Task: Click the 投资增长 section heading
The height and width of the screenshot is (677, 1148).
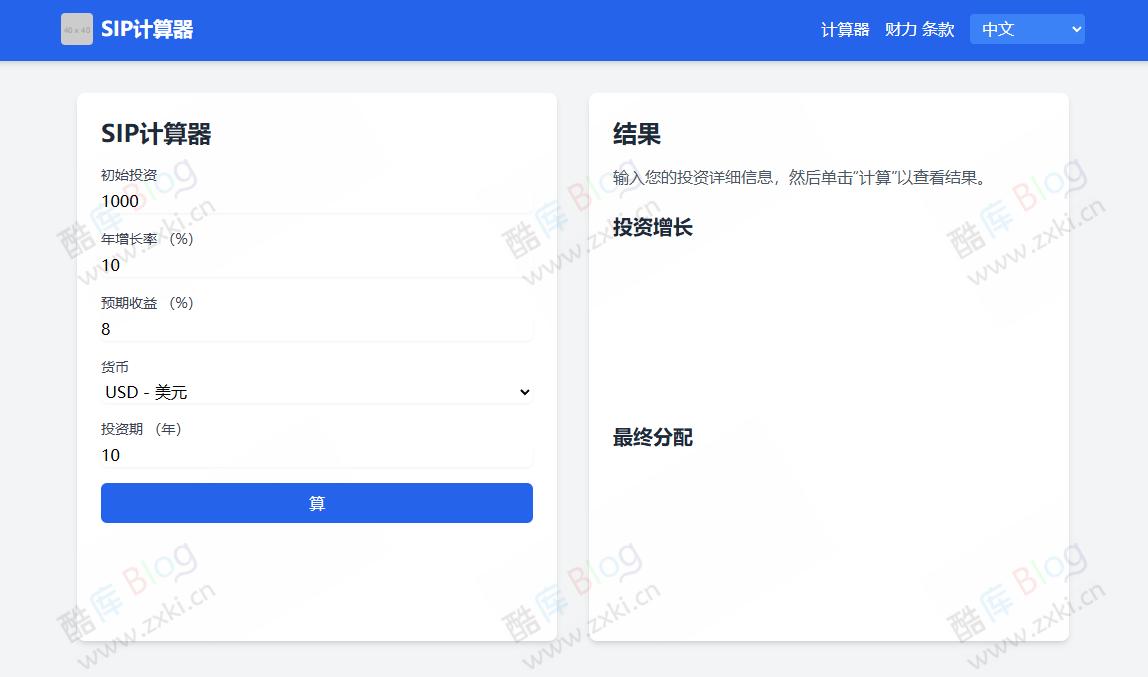Action: pos(652,228)
